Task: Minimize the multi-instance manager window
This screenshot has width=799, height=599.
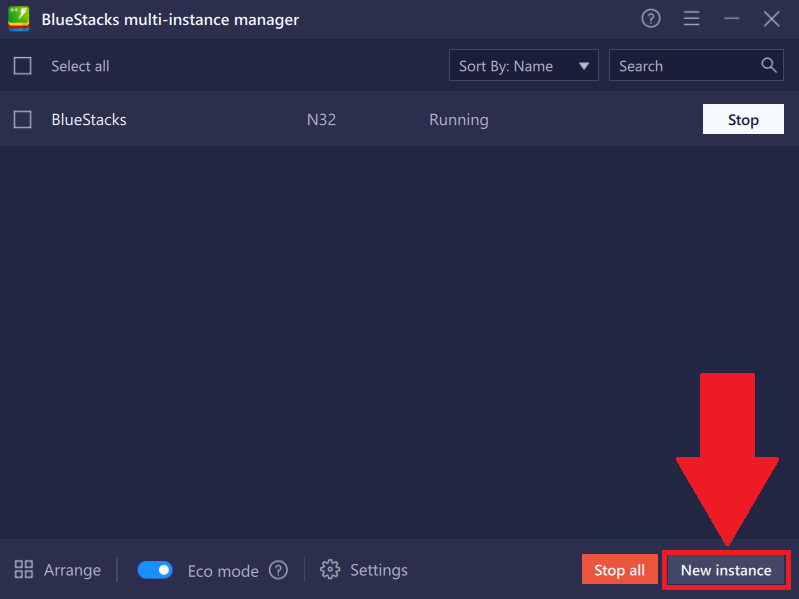Action: pyautogui.click(x=731, y=19)
